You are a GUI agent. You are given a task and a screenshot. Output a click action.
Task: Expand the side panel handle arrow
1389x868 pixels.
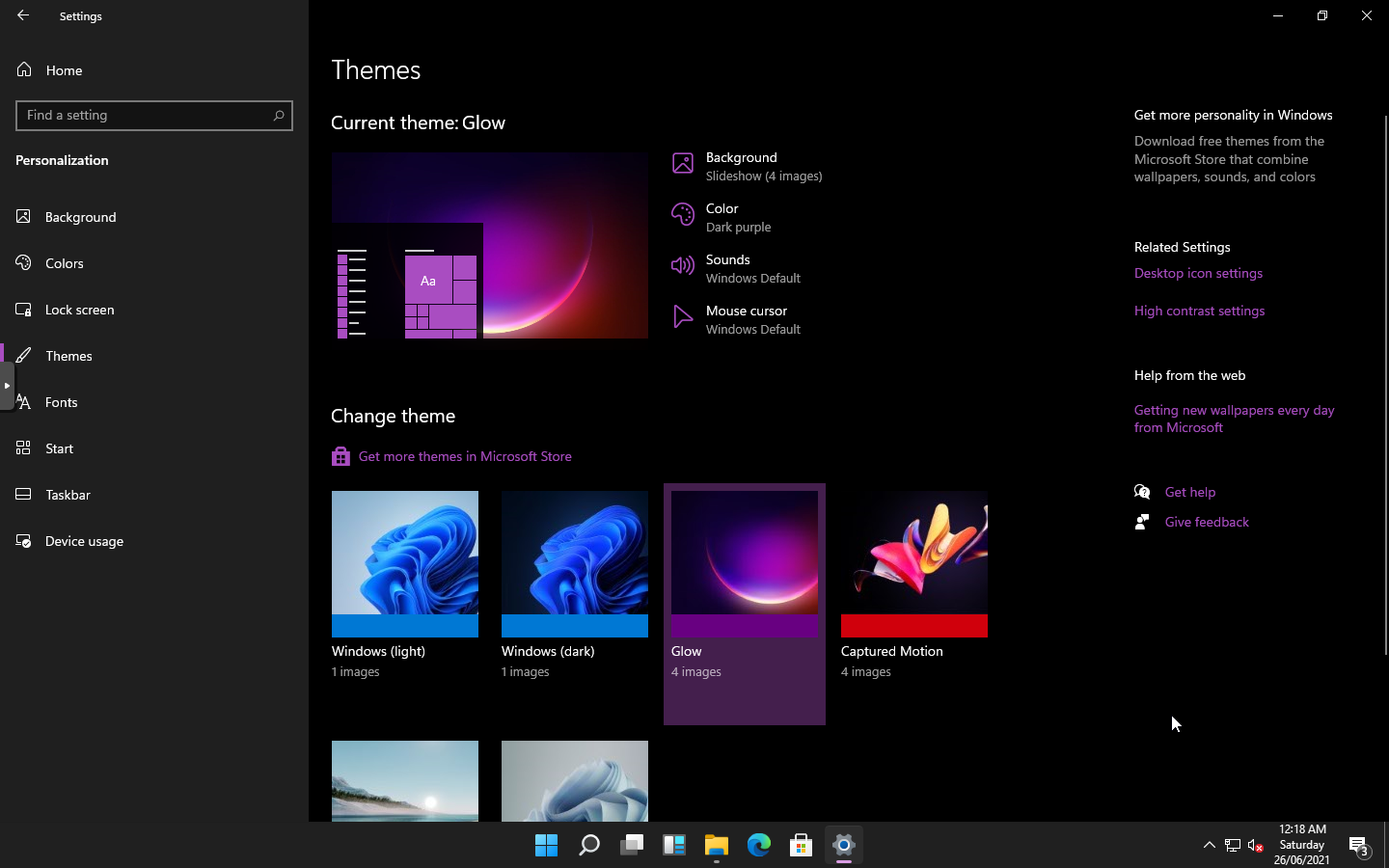[x=7, y=386]
